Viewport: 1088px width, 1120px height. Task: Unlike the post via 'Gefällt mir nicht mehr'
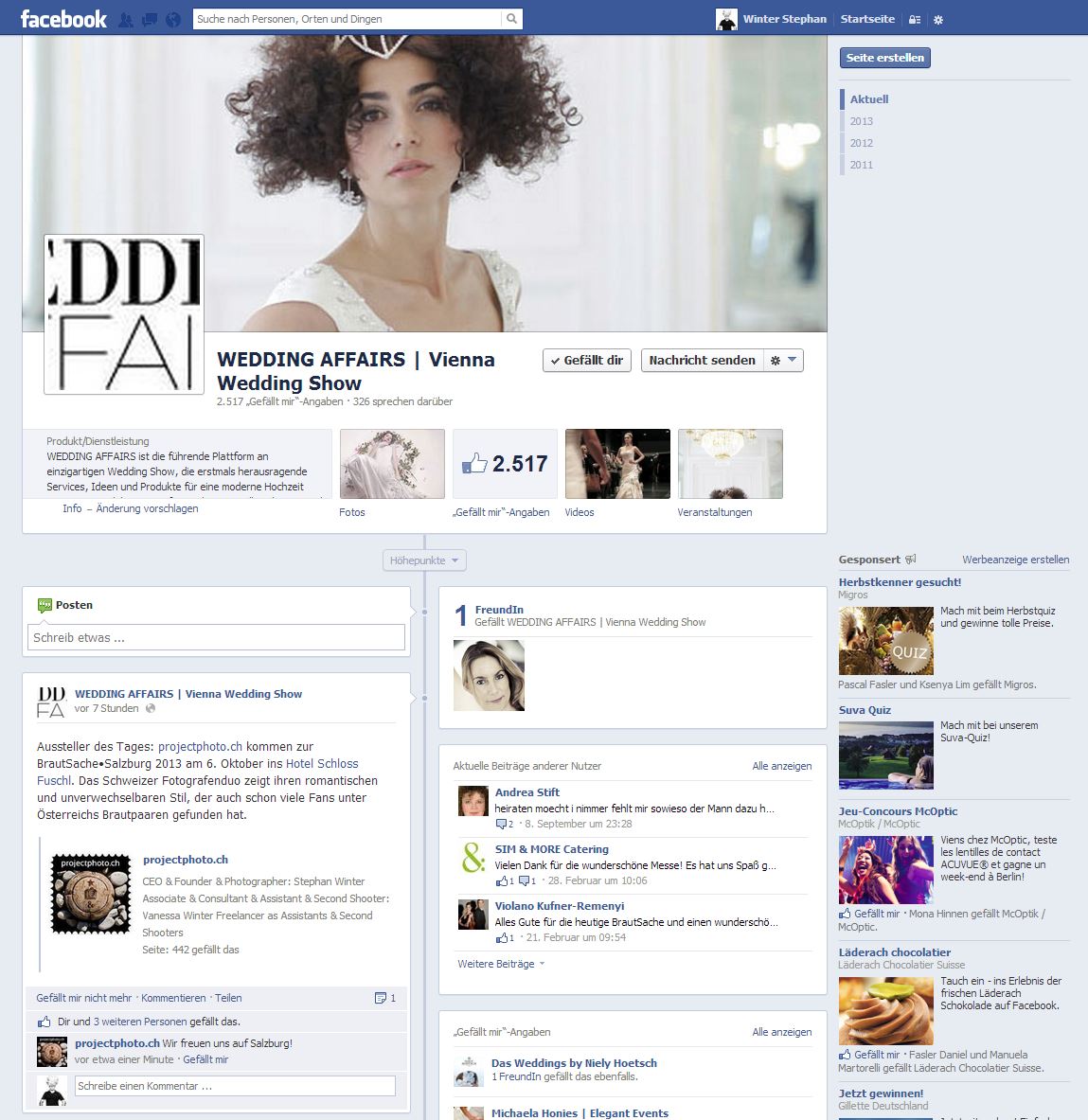84,998
